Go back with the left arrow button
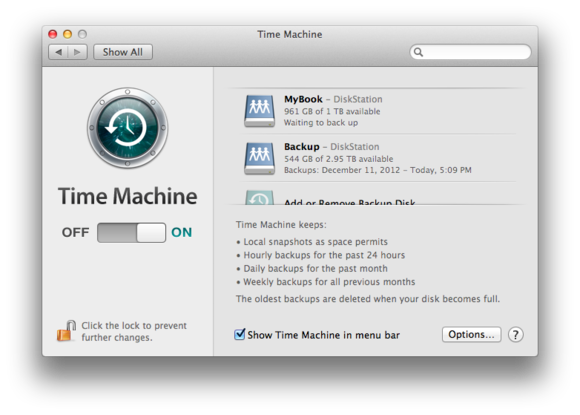 [x=58, y=52]
